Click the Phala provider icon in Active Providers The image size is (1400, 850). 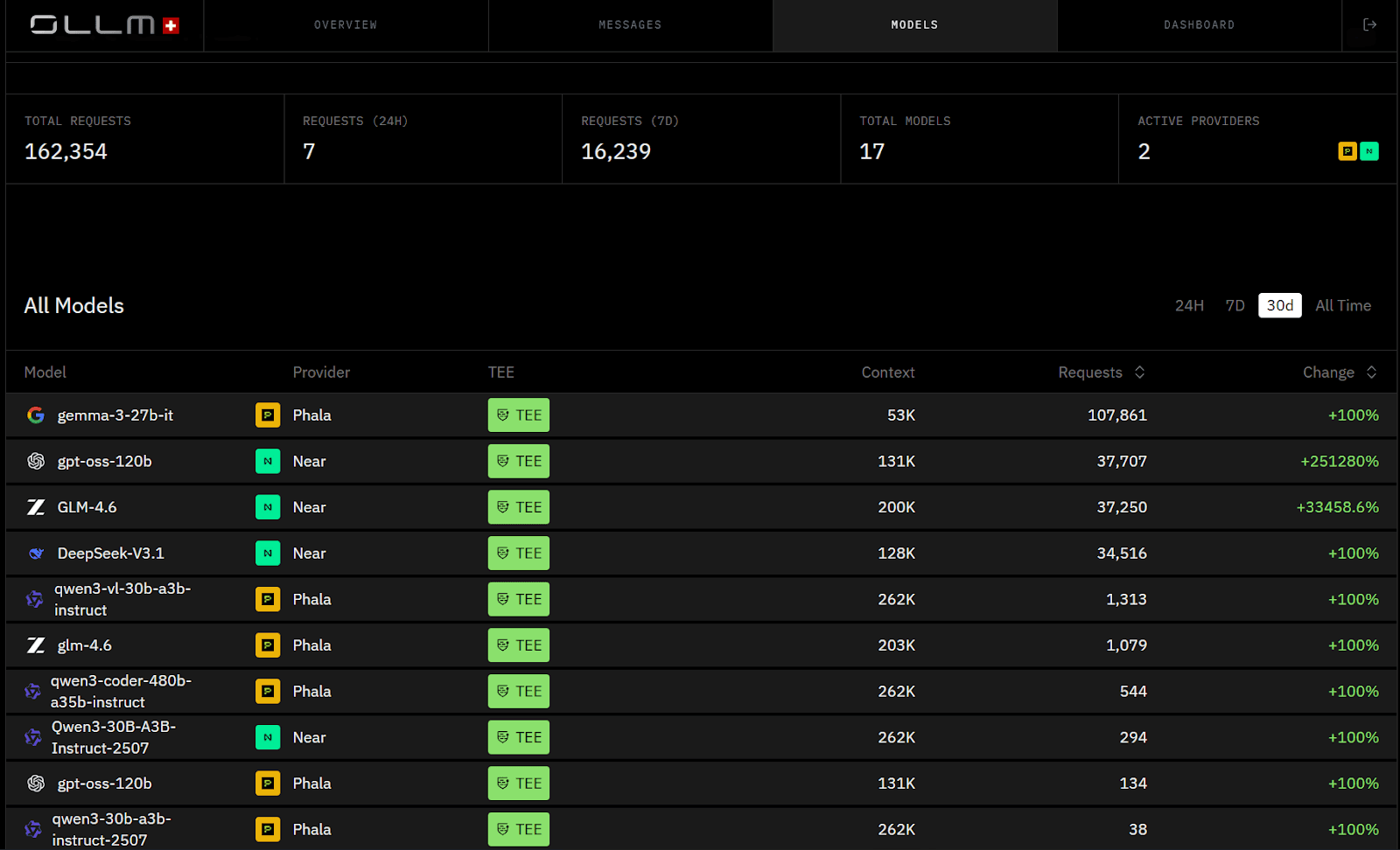(1347, 151)
